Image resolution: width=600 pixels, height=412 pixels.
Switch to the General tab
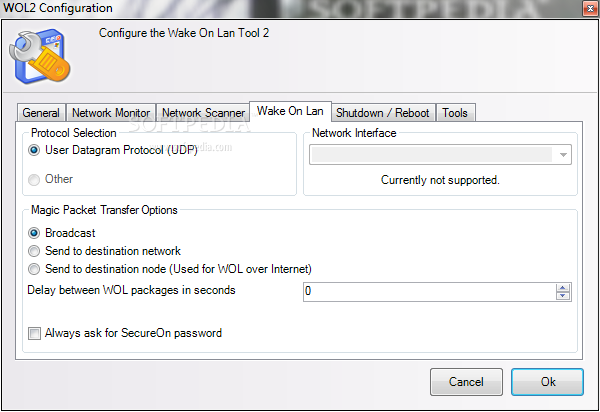41,113
